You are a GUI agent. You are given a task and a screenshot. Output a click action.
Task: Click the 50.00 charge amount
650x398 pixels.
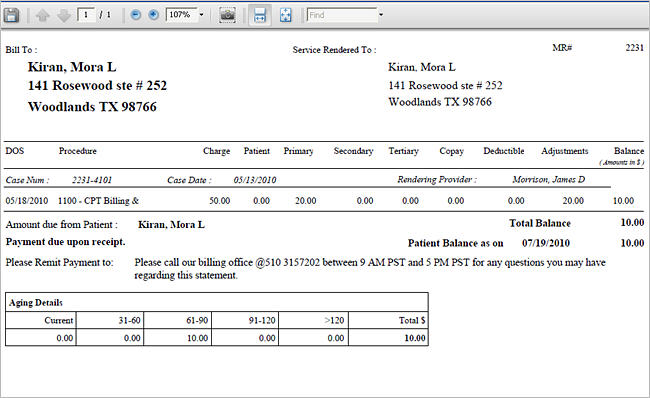(219, 201)
